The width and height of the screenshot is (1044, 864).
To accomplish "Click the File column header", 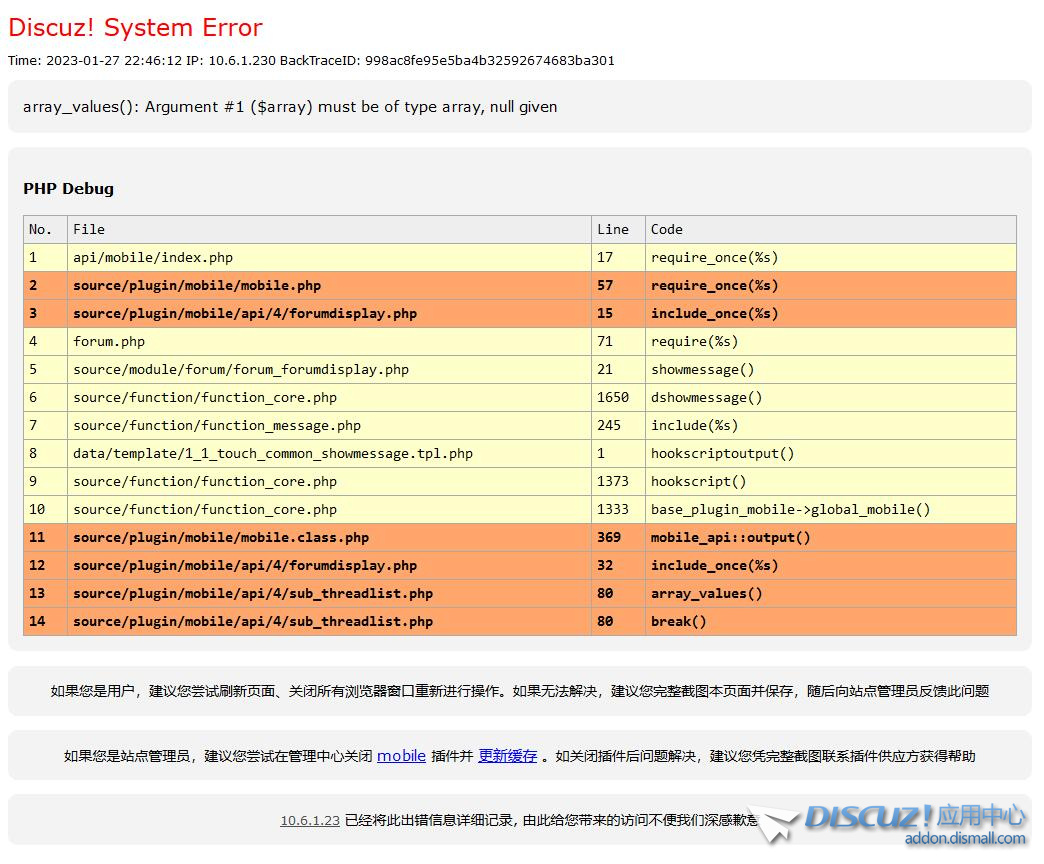I will (89, 229).
